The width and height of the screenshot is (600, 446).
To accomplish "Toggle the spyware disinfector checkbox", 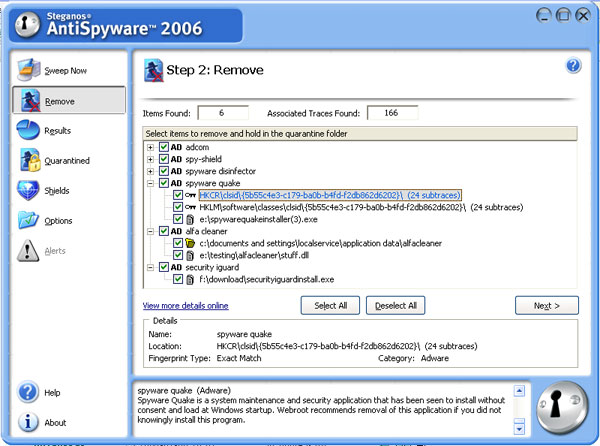I will tap(164, 171).
